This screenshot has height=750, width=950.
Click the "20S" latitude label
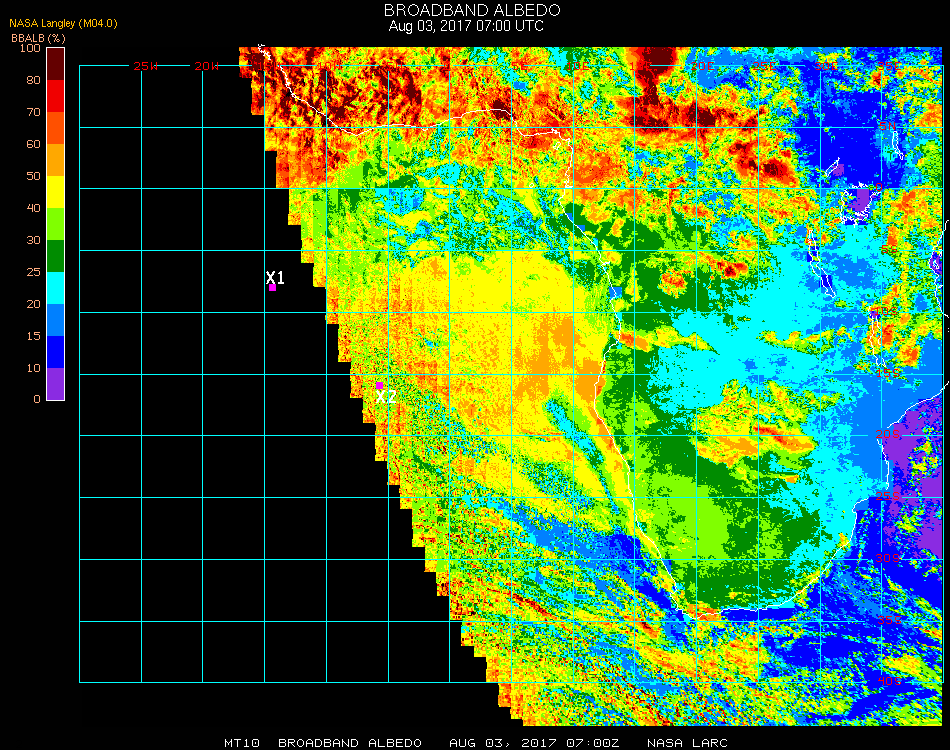[x=888, y=435]
